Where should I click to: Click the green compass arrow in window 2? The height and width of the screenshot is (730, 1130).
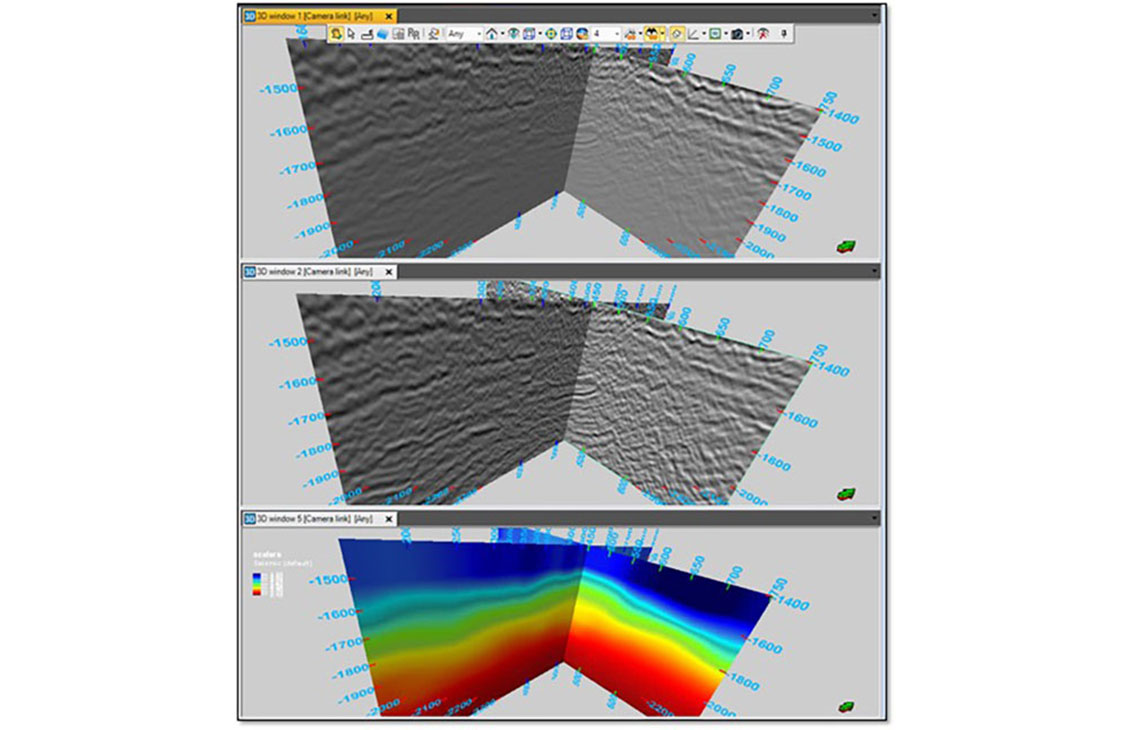coord(846,492)
